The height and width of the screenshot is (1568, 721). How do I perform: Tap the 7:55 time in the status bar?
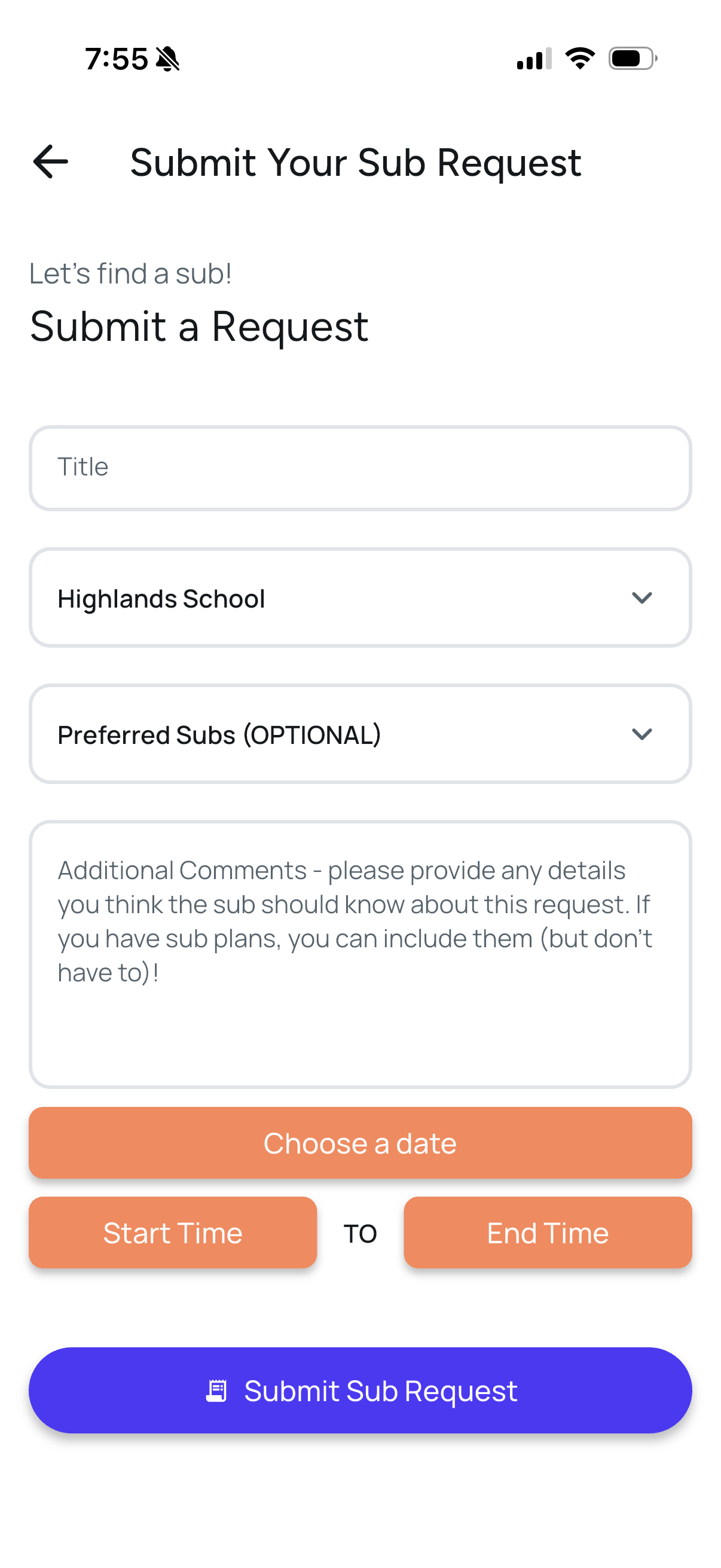(x=116, y=58)
